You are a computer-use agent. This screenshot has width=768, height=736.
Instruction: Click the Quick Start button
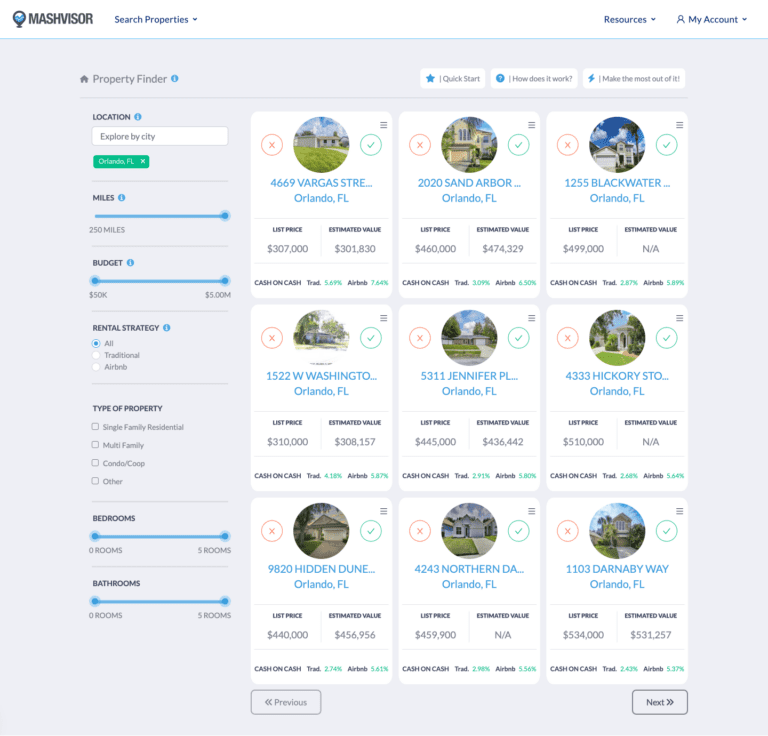[453, 78]
